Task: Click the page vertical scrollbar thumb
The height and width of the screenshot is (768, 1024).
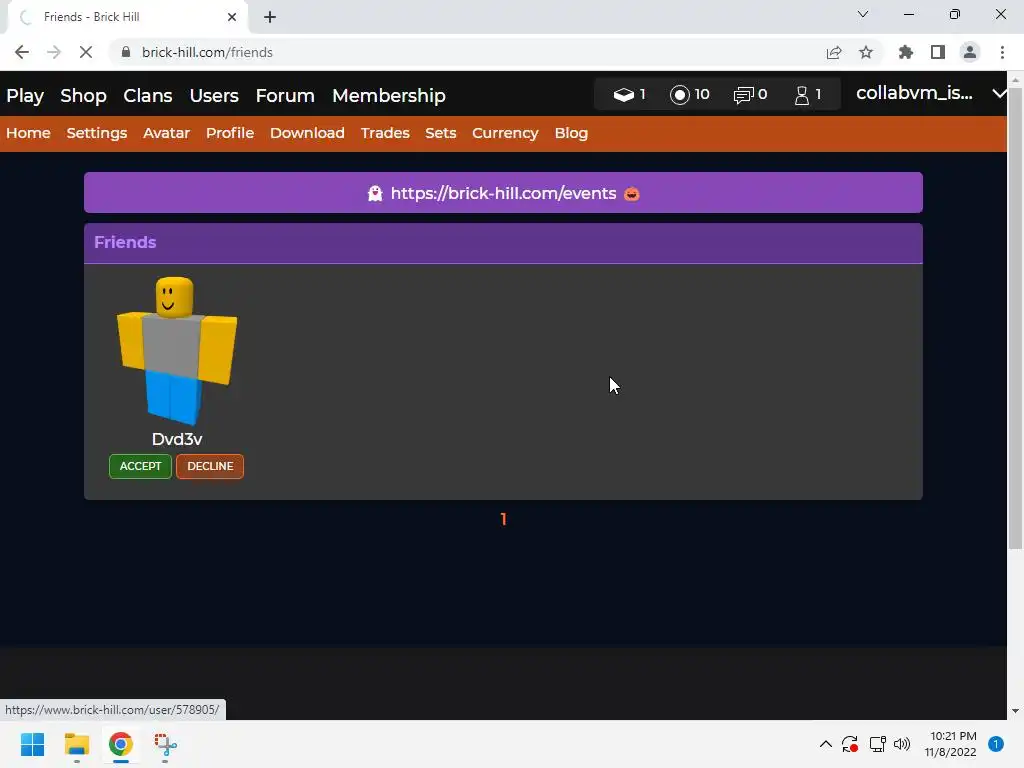Action: (x=1015, y=319)
